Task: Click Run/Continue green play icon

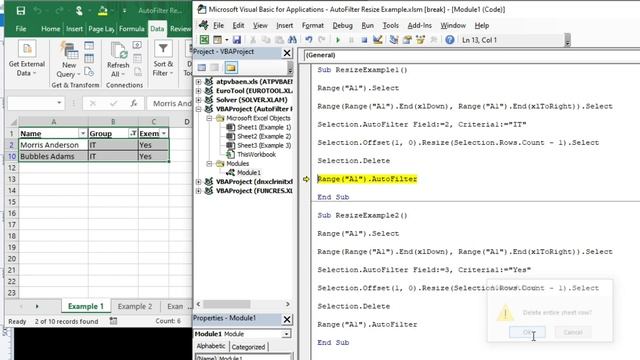Action: tap(338, 40)
